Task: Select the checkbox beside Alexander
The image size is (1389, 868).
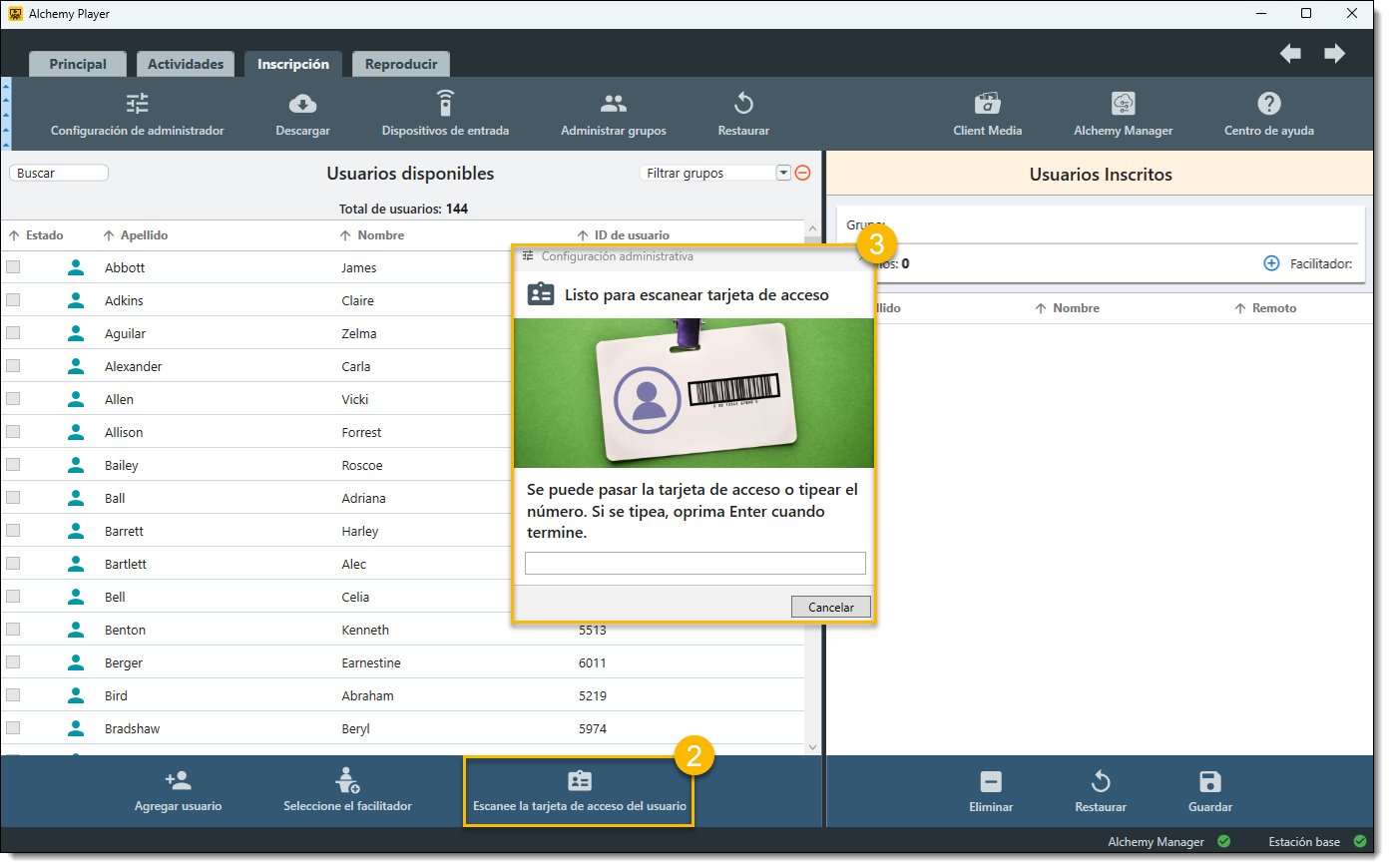Action: tap(13, 366)
